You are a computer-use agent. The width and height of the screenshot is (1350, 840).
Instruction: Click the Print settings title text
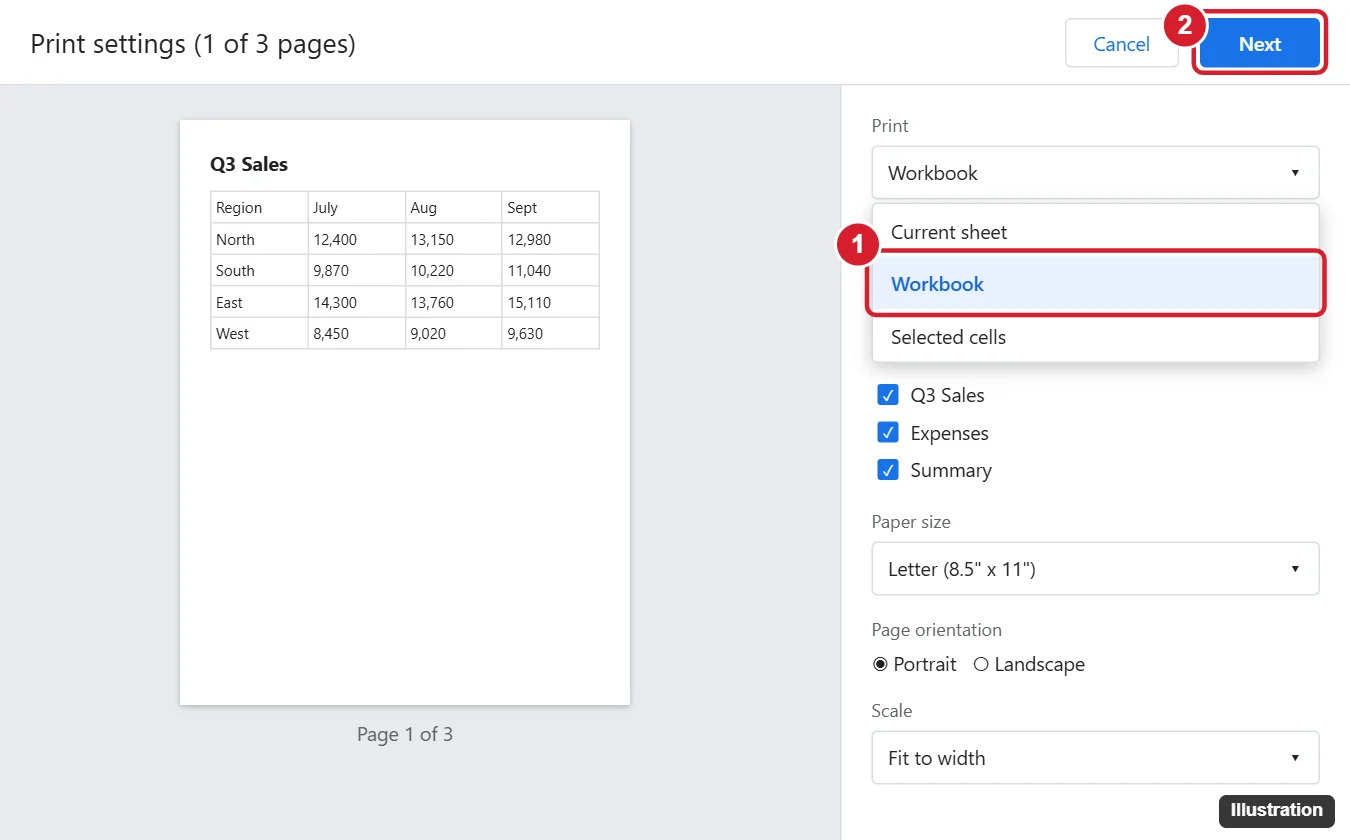click(193, 44)
